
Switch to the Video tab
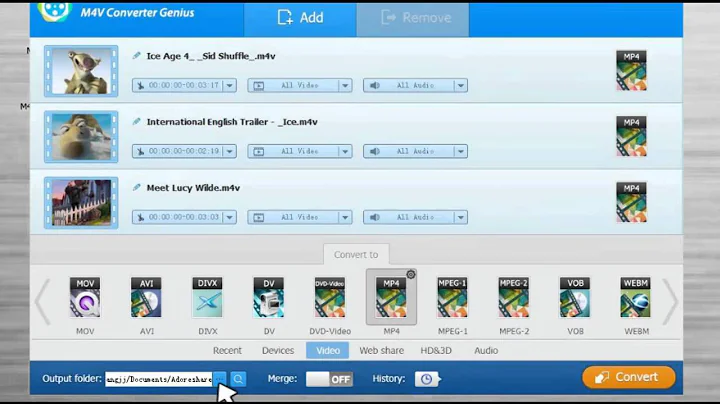pyautogui.click(x=327, y=350)
